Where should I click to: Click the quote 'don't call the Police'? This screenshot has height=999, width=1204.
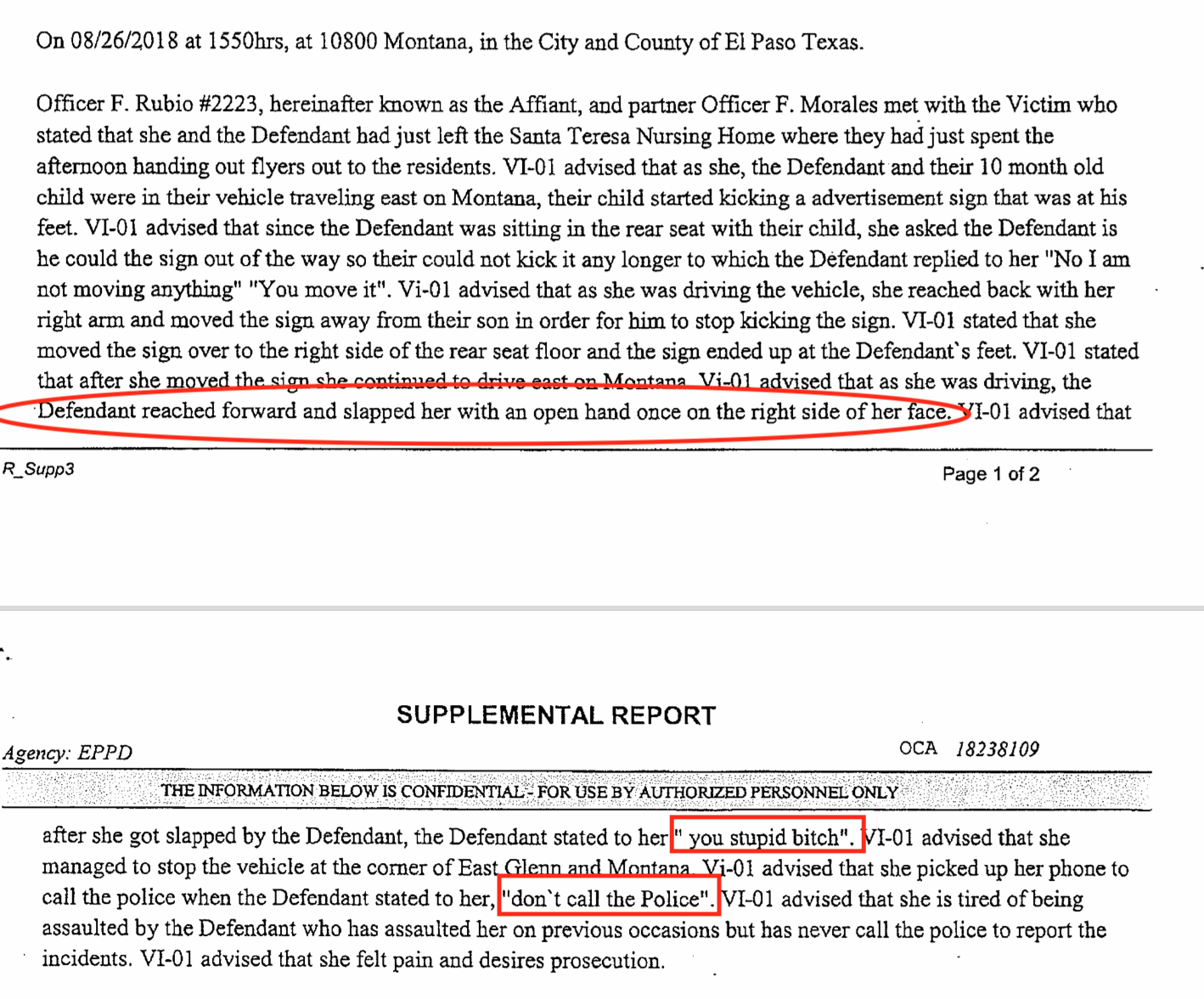click(608, 899)
